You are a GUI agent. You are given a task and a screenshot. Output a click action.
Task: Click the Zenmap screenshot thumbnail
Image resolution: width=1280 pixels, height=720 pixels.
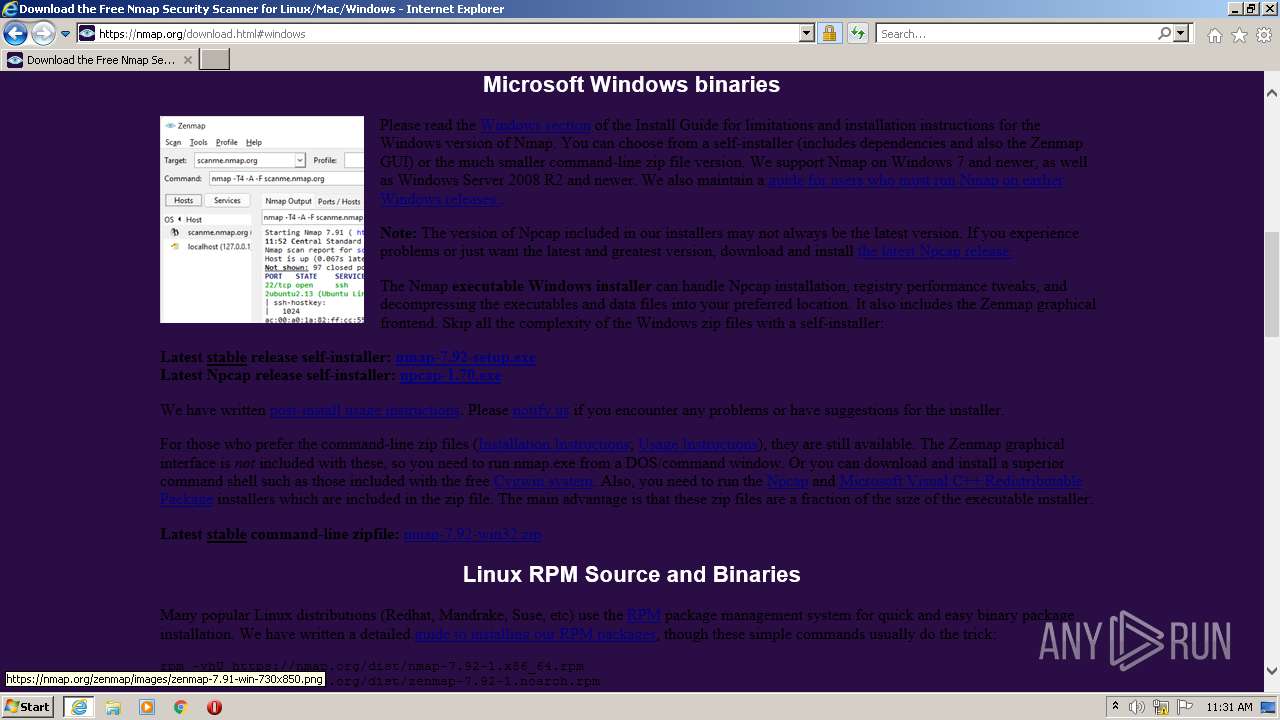pos(262,219)
